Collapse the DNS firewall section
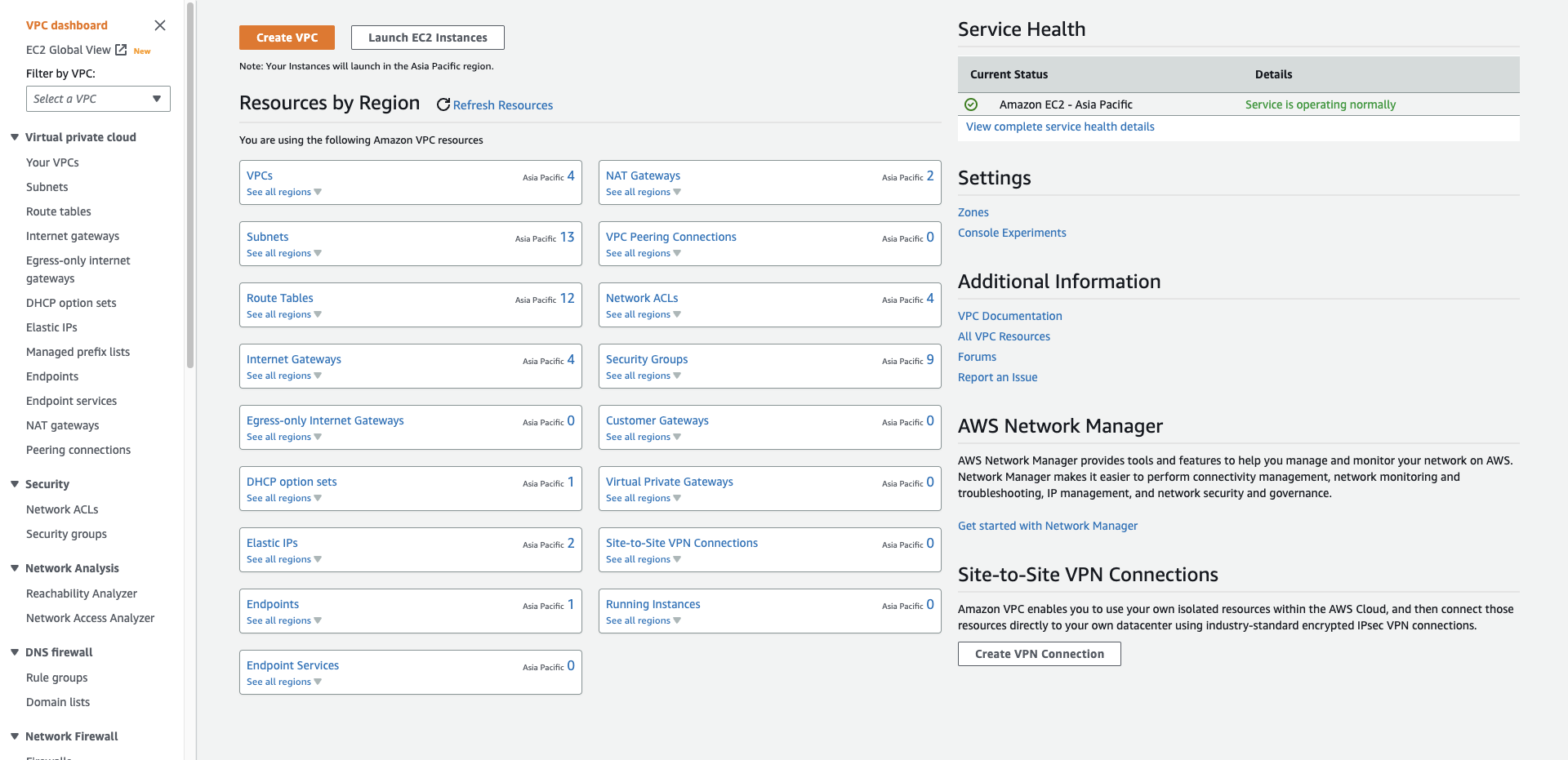Image resolution: width=1568 pixels, height=760 pixels. [x=15, y=652]
